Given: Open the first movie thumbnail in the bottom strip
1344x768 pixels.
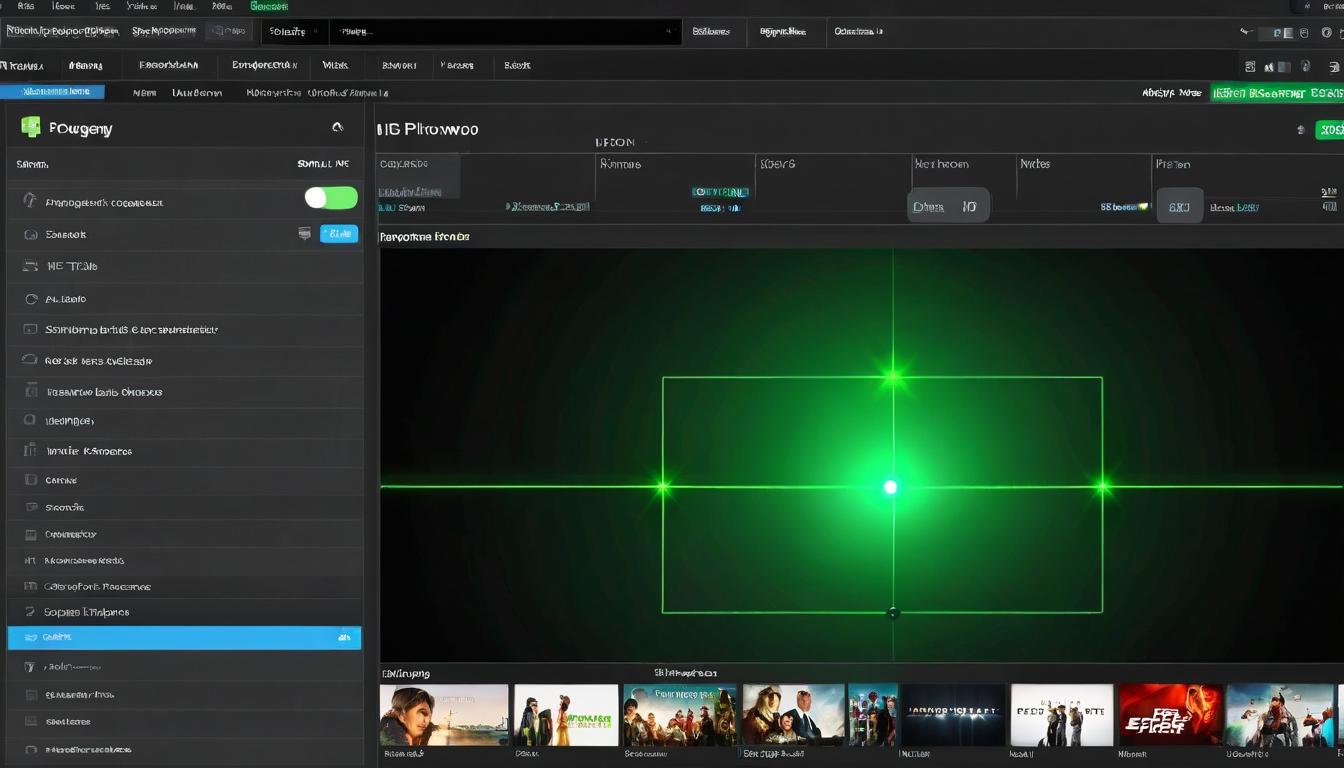Looking at the screenshot, I should [x=444, y=715].
